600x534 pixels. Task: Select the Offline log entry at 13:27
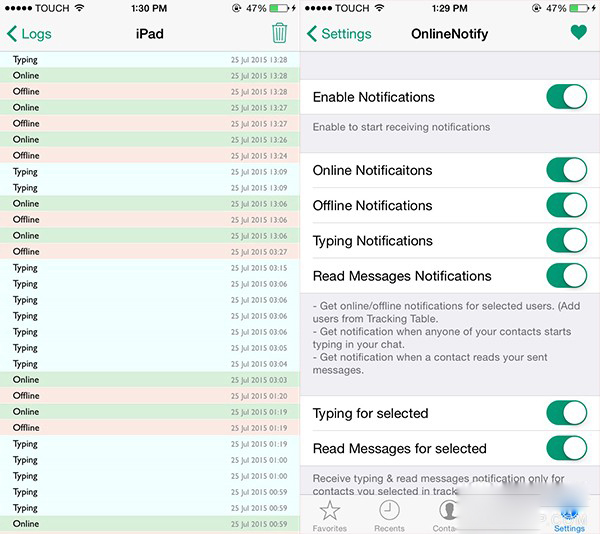[x=150, y=124]
